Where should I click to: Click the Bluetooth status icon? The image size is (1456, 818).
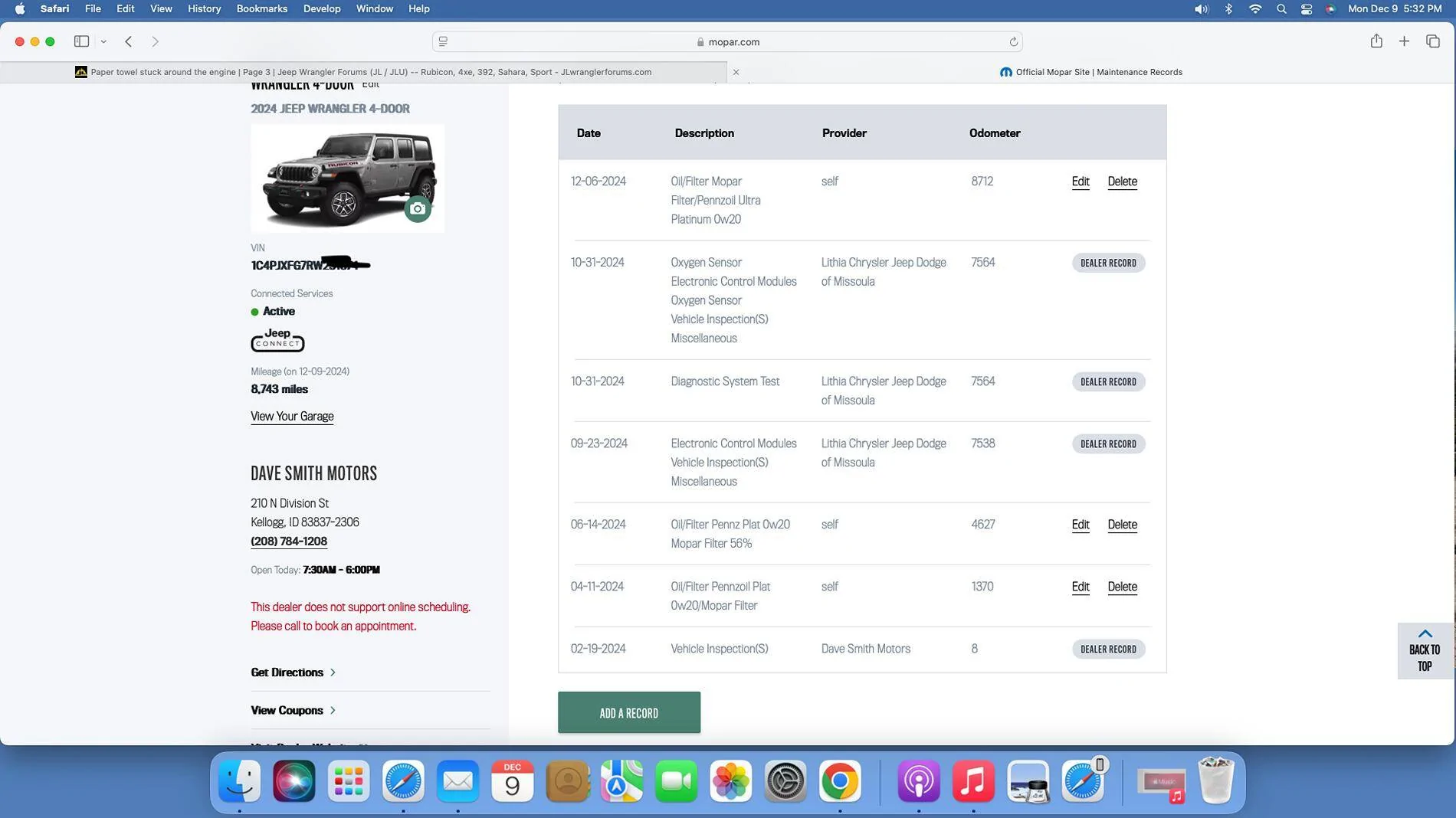(1228, 8)
